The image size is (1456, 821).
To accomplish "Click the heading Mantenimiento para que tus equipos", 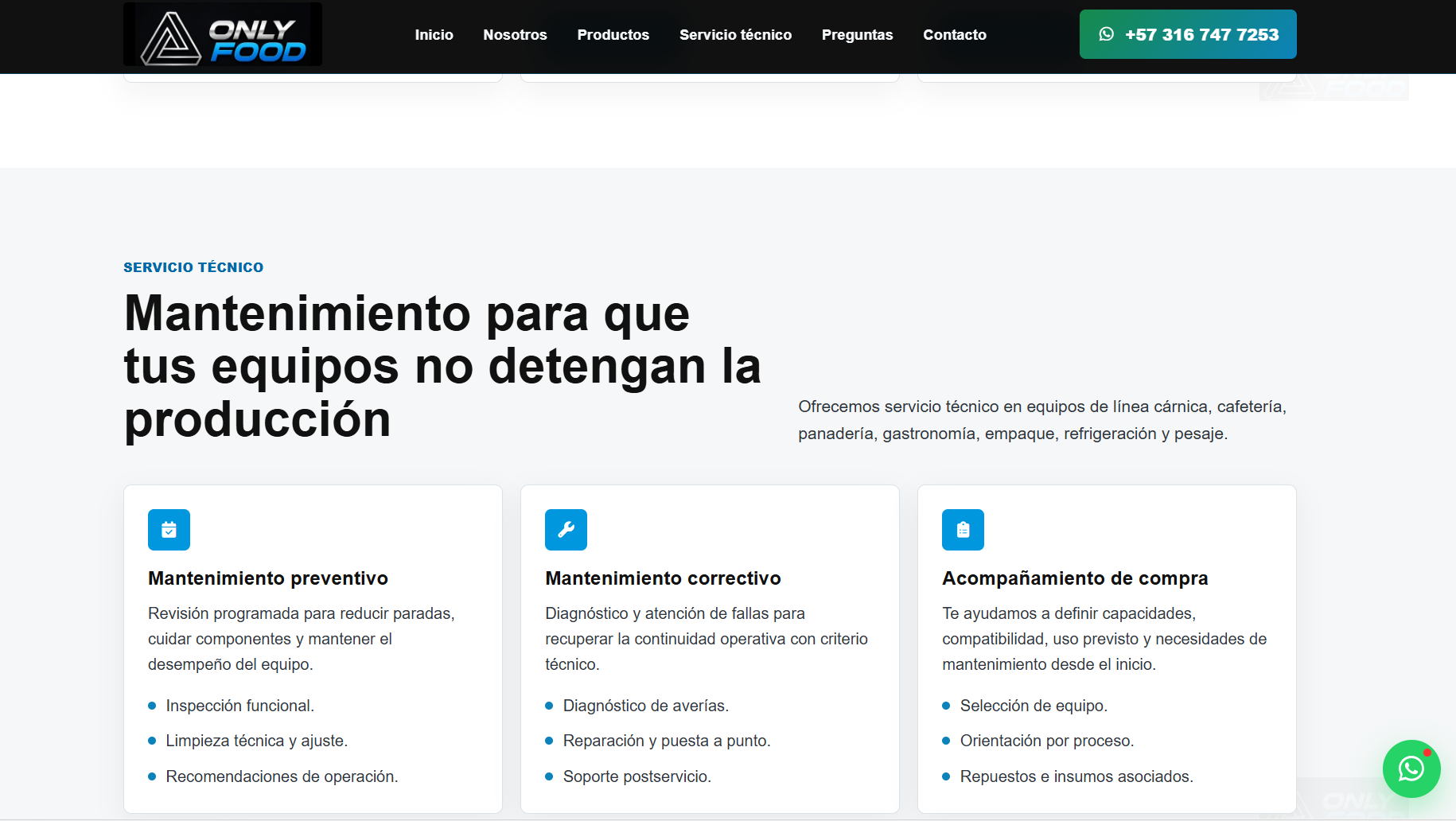I will click(x=442, y=366).
